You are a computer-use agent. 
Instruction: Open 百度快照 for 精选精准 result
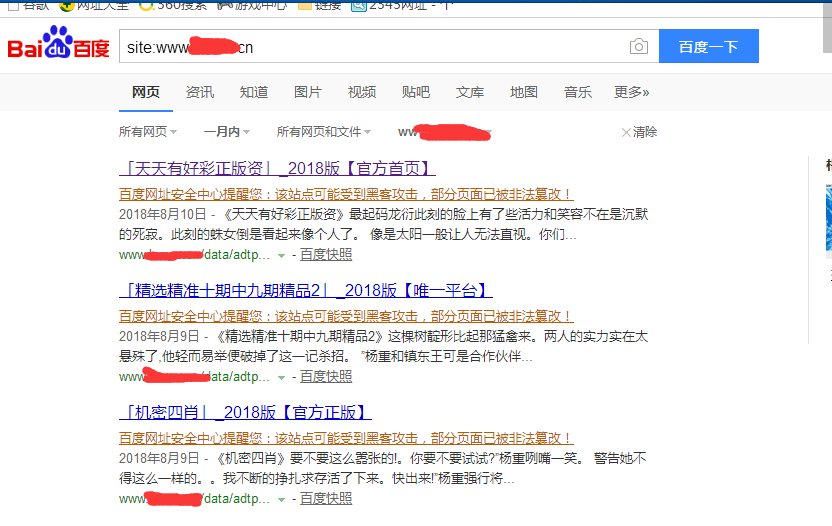click(x=326, y=377)
